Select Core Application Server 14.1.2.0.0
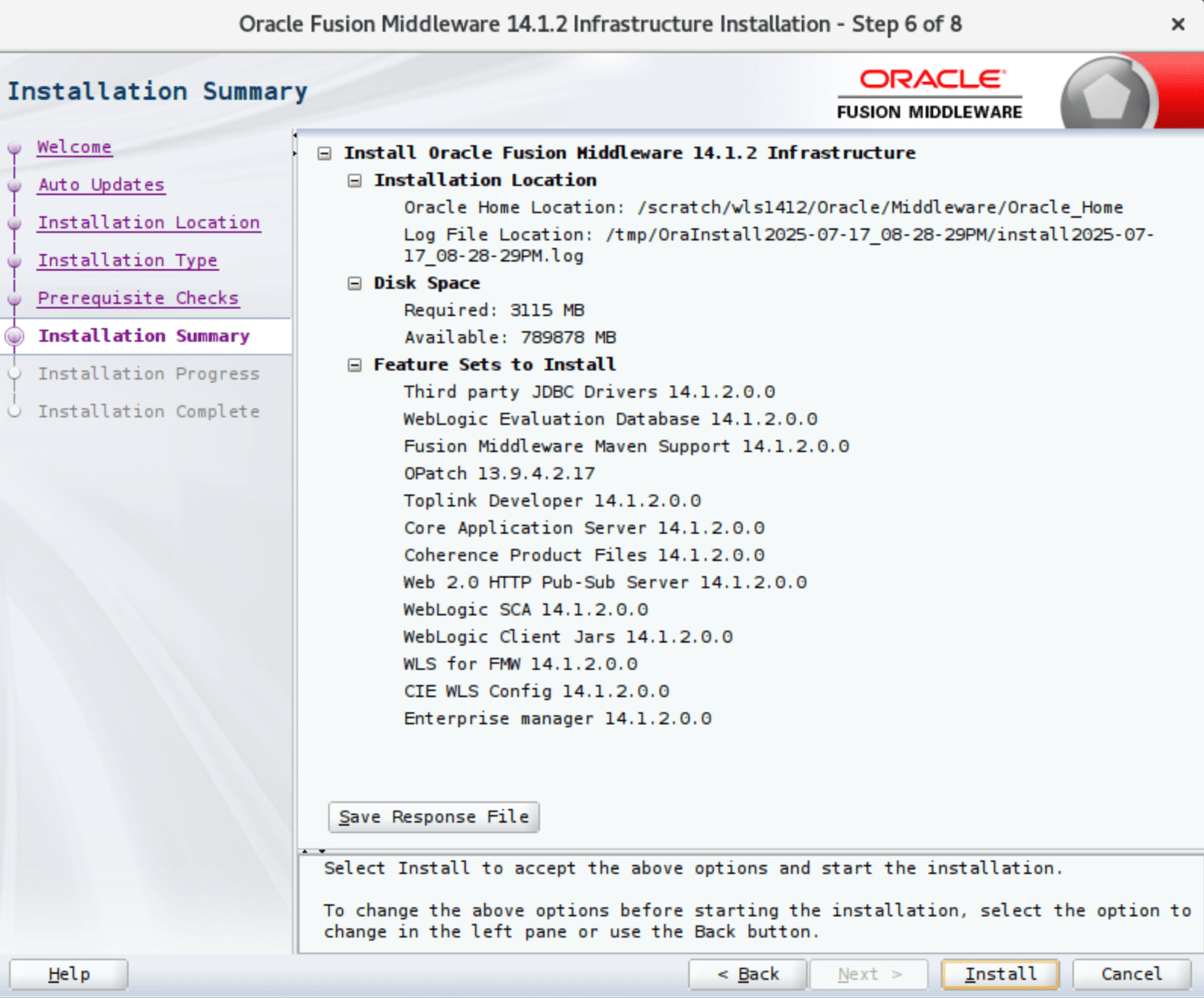1204x998 pixels. tap(584, 529)
